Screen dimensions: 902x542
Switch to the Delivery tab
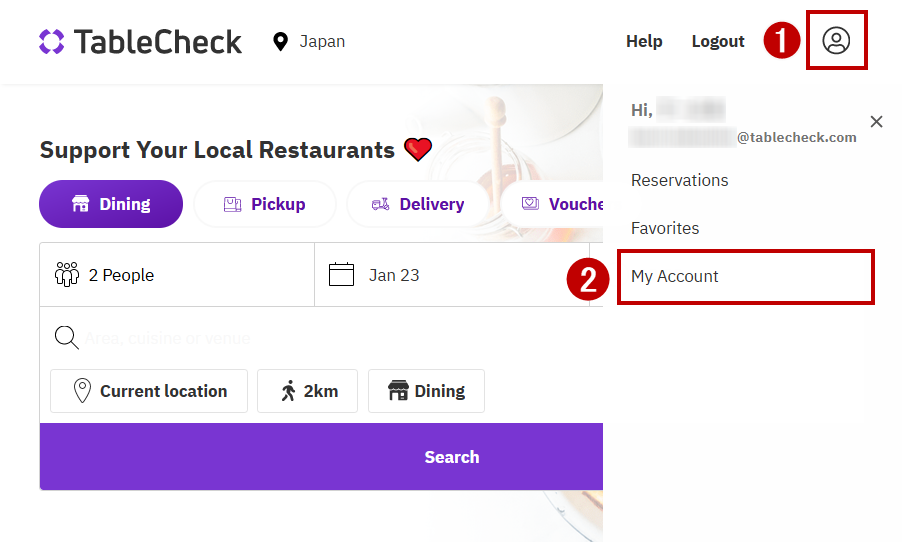pyautogui.click(x=418, y=204)
